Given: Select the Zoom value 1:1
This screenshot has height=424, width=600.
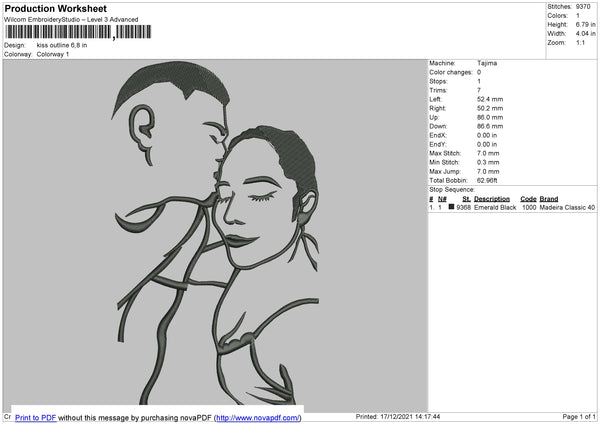Looking at the screenshot, I should click(580, 43).
